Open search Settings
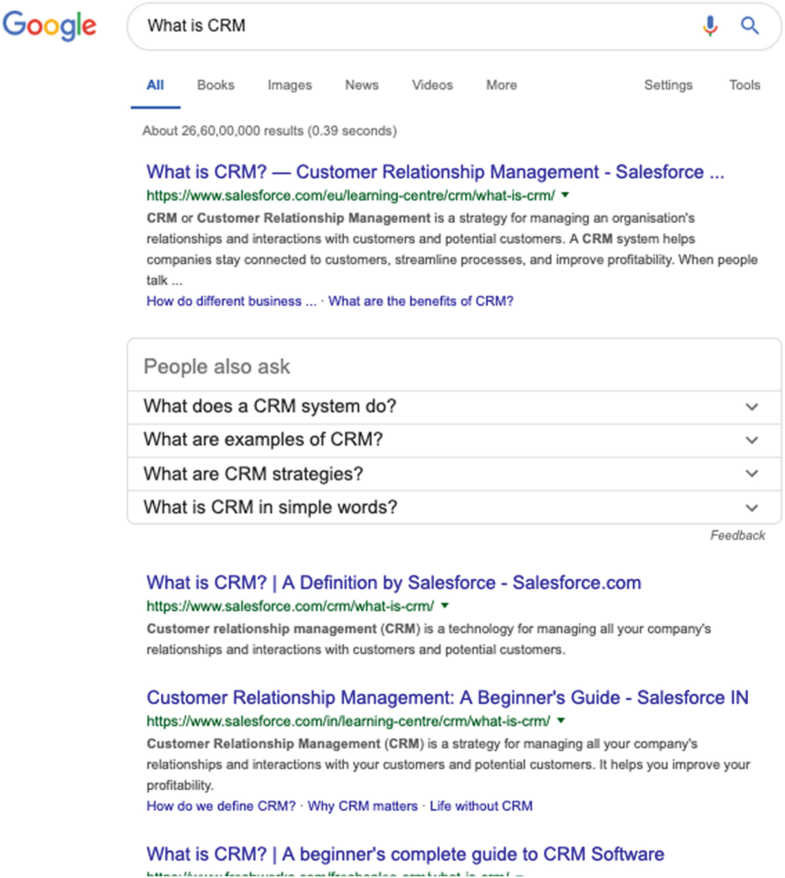The image size is (785, 878). [668, 85]
